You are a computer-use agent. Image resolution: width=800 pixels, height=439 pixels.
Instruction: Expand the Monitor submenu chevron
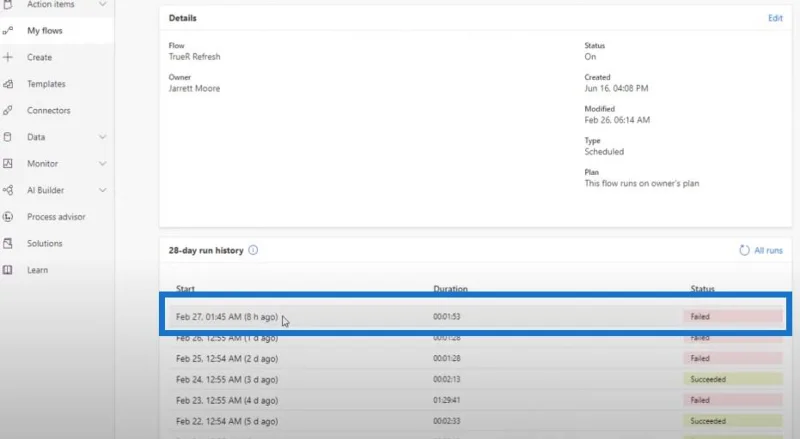point(103,163)
